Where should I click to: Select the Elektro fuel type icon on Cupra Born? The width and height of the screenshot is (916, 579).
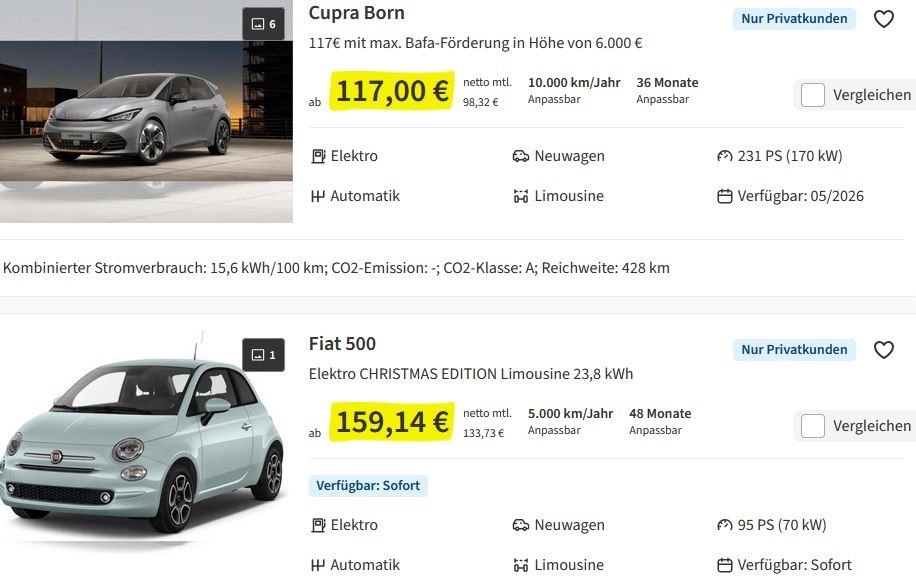click(316, 156)
